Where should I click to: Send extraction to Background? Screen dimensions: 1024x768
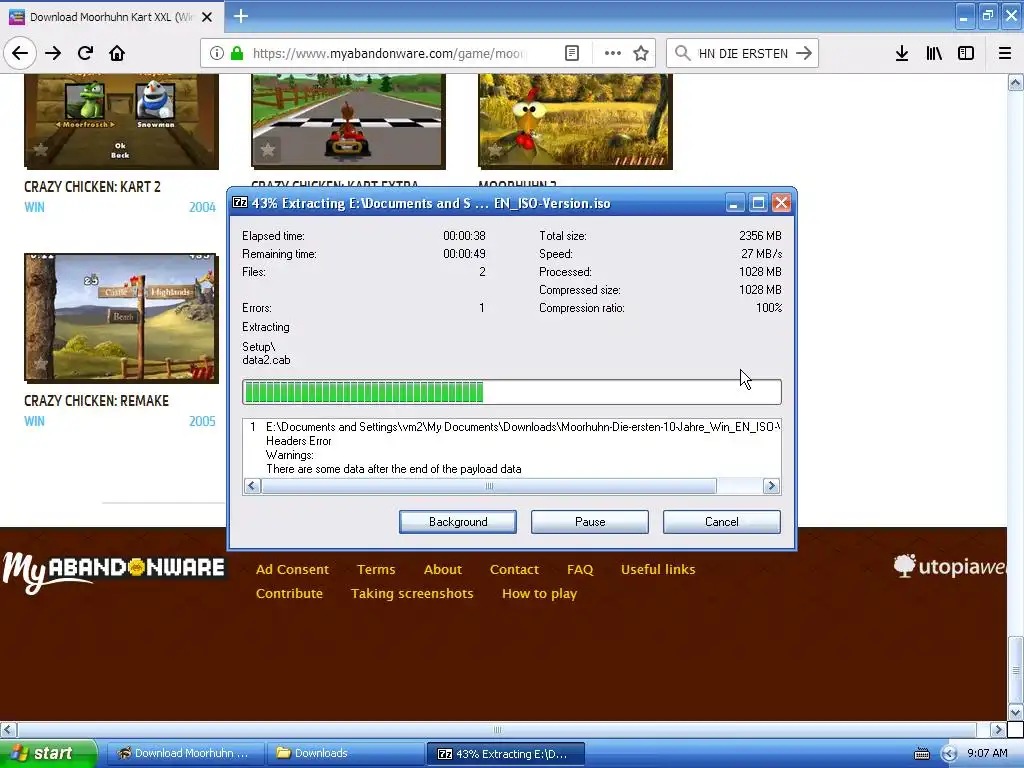458,522
